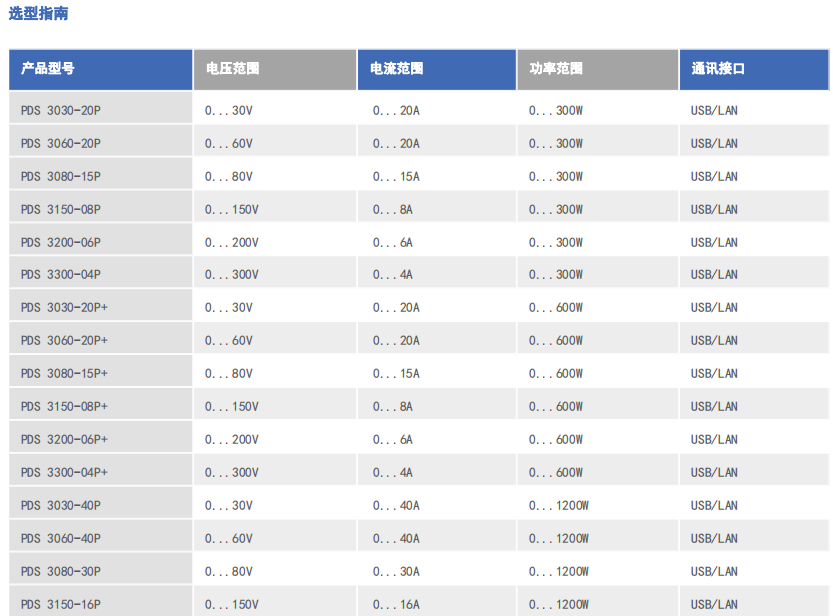Click voltage 0...30V in PDS 3030-20P row
The width and height of the screenshot is (833, 616).
(229, 110)
